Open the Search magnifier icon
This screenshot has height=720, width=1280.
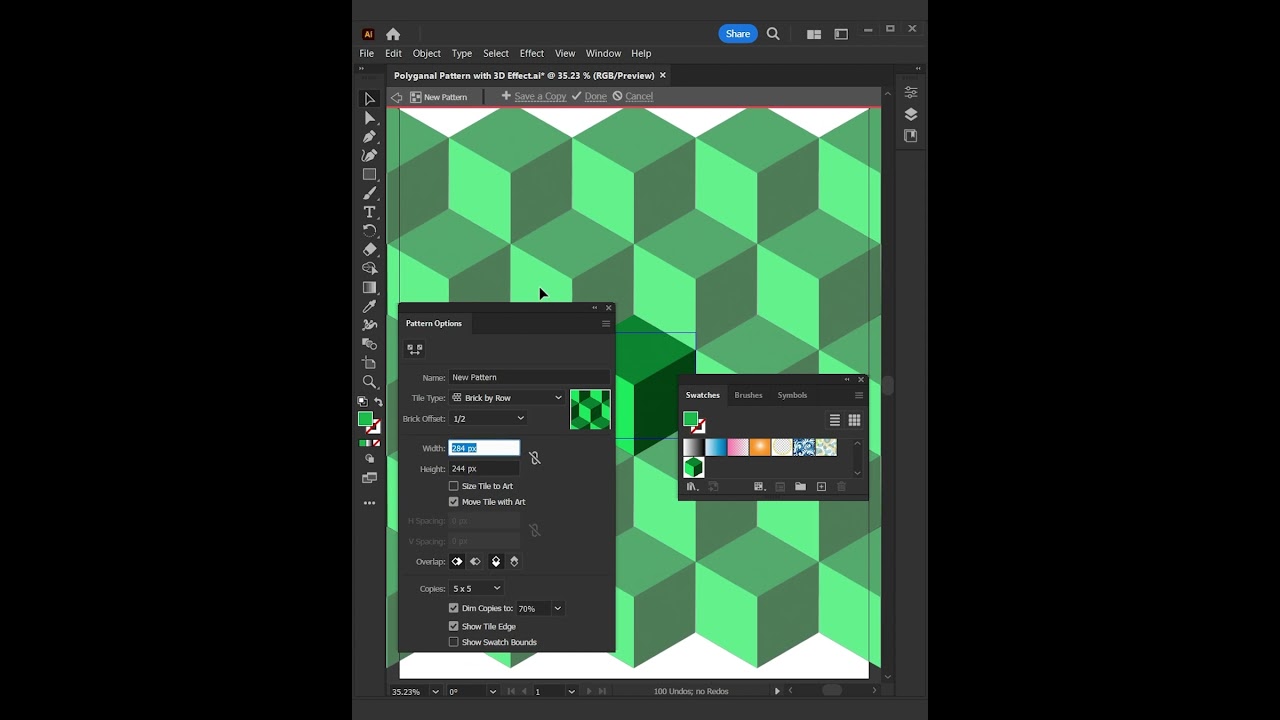(x=773, y=34)
